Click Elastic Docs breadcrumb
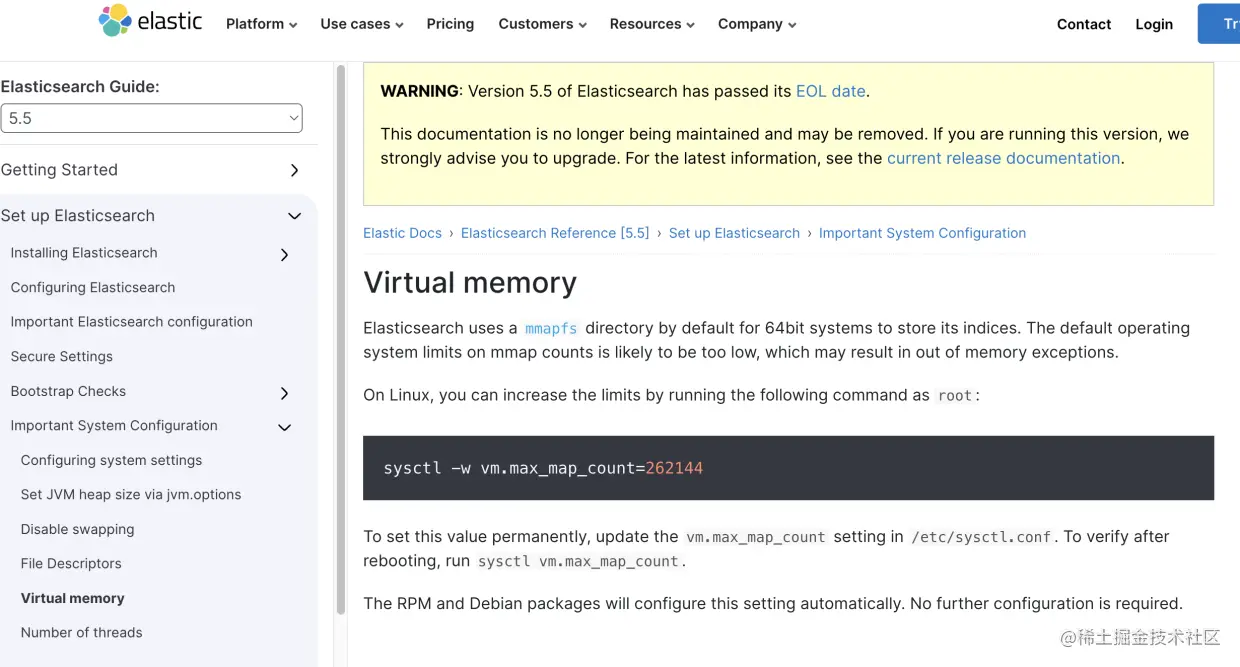The image size is (1240, 667). [x=402, y=233]
